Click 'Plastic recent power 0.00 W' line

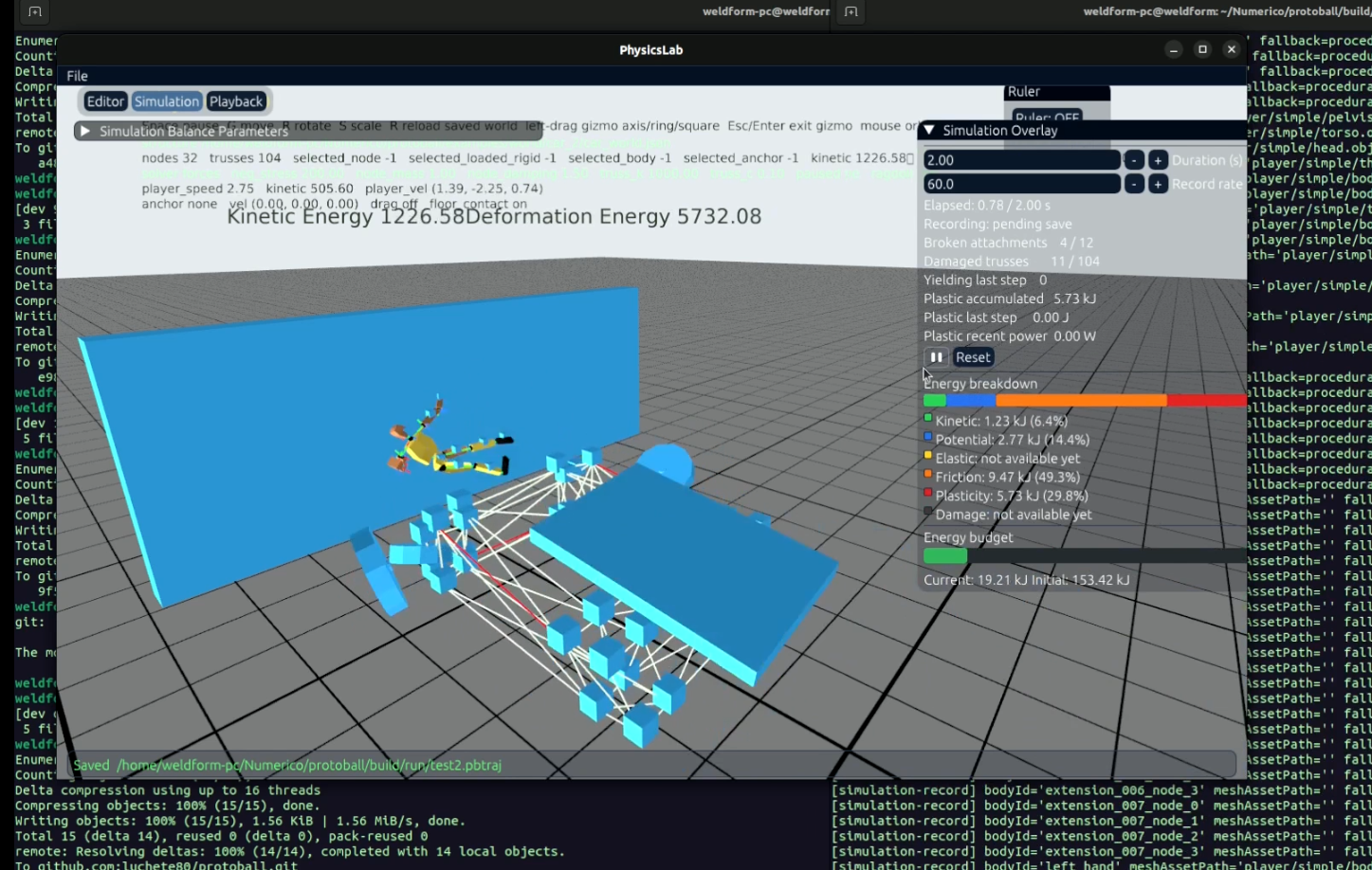1010,335
